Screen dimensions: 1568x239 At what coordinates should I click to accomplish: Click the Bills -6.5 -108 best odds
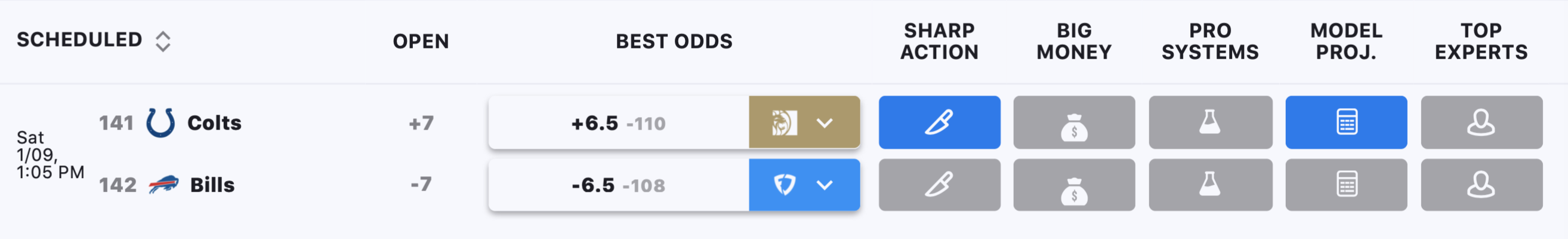pyautogui.click(x=619, y=185)
